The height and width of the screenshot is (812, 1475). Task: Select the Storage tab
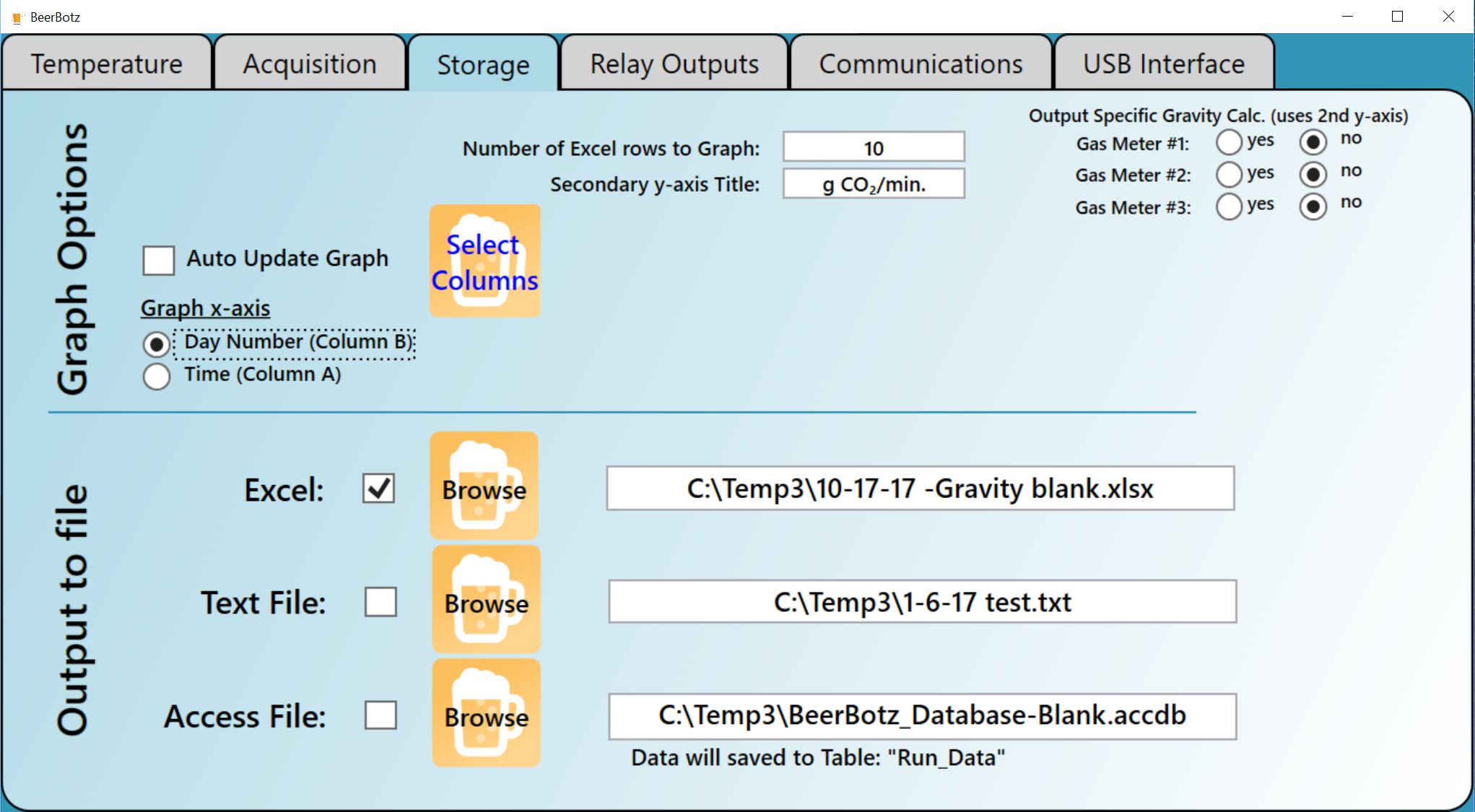[484, 64]
